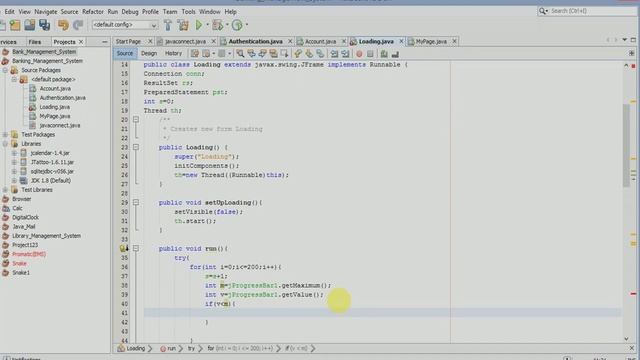The width and height of the screenshot is (640, 360).
Task: Click the Clean and Build icon
Action: 183,25
